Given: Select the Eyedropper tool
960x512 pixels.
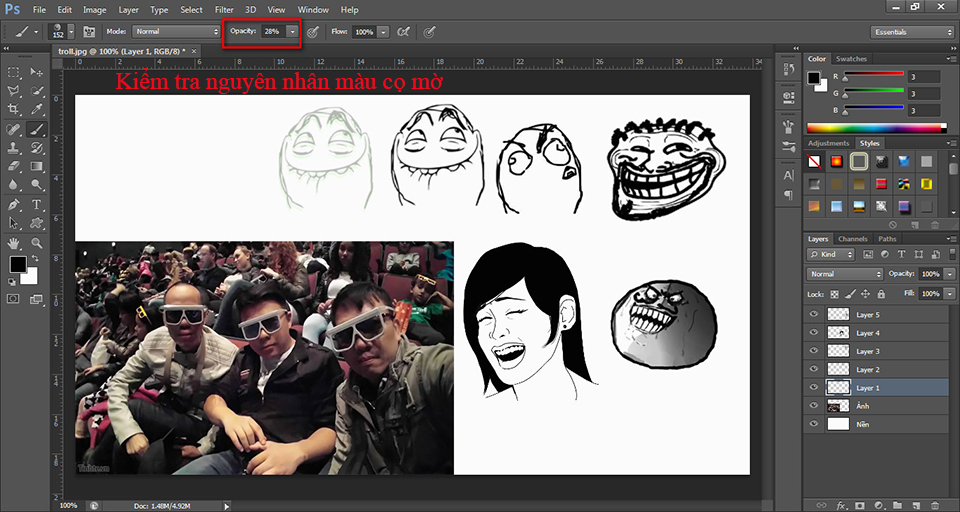Looking at the screenshot, I should [37, 110].
